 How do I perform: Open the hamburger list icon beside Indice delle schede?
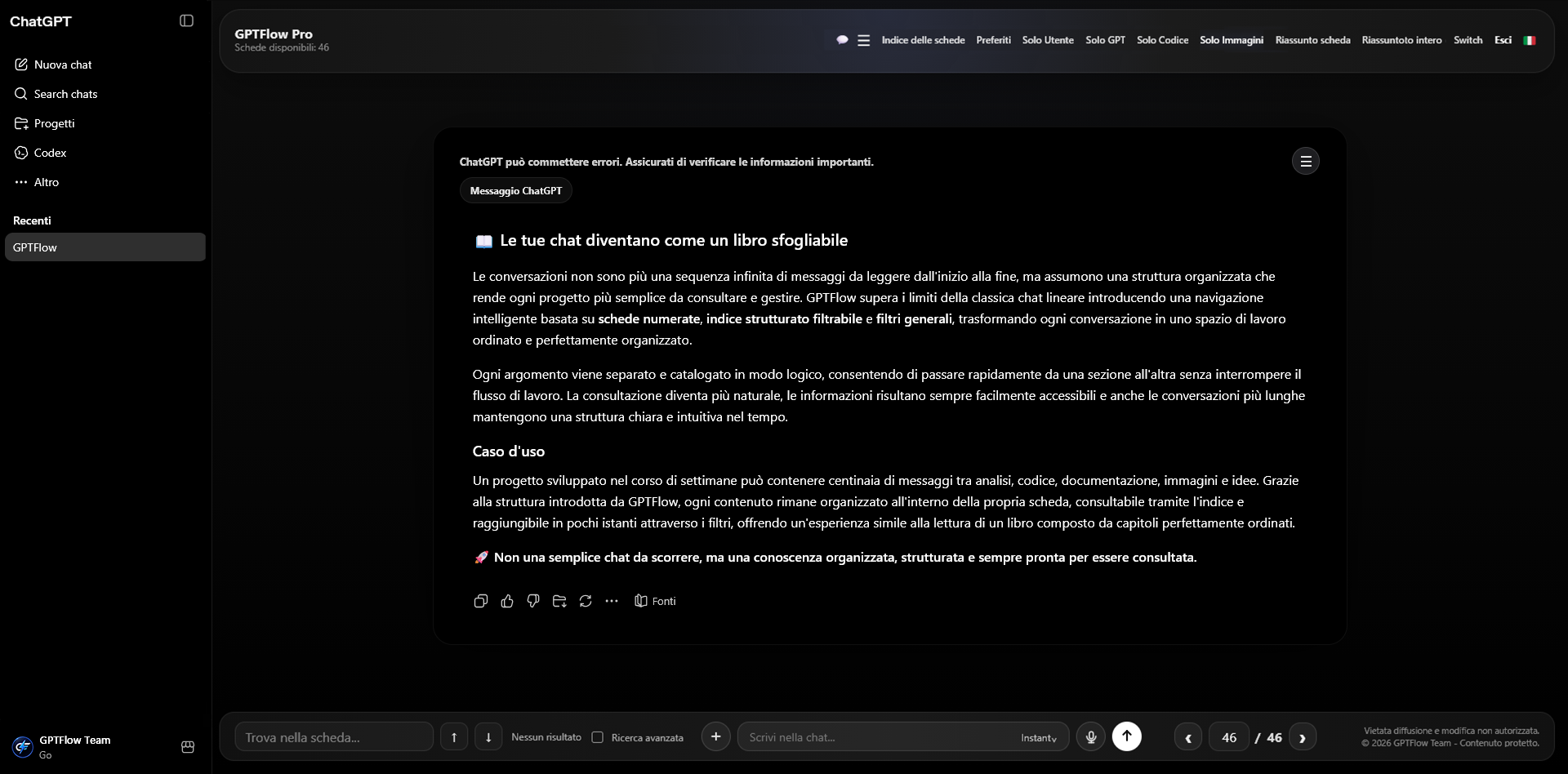(x=863, y=40)
